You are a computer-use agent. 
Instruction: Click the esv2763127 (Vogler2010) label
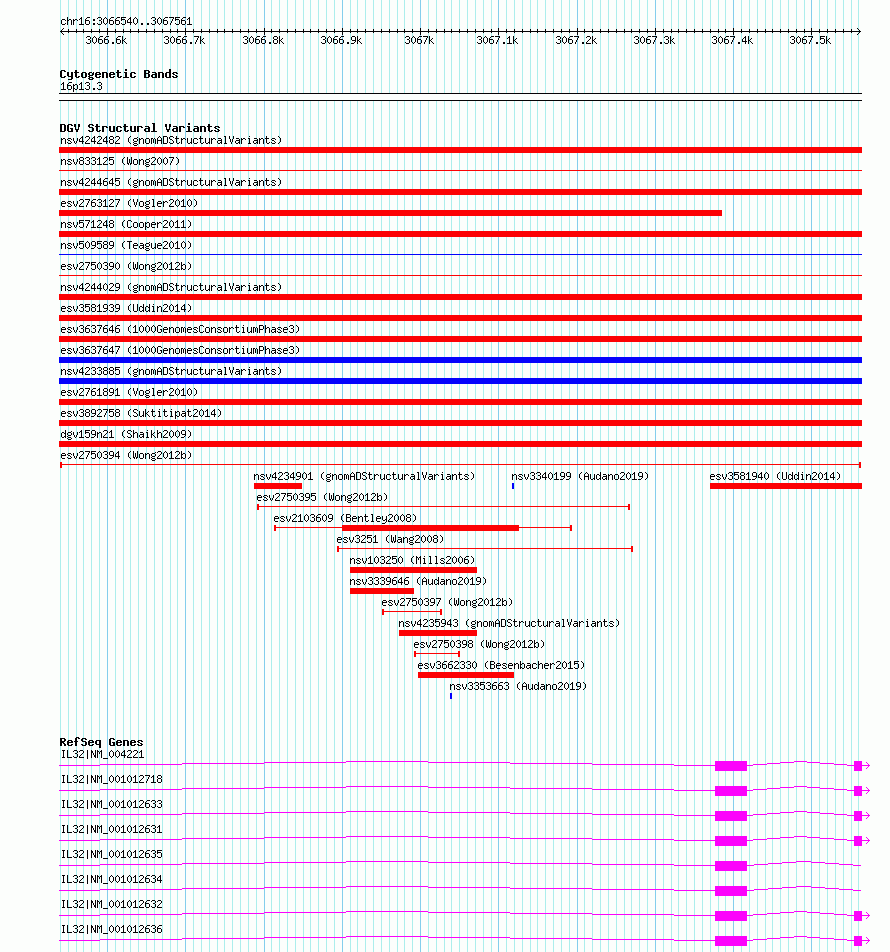(x=129, y=203)
